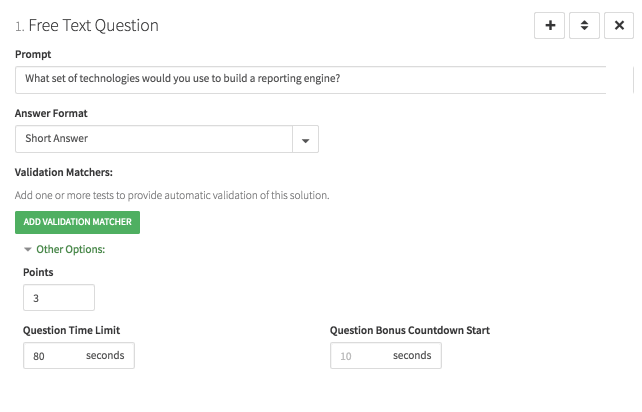Click the seconds unit in Time Limit
The height and width of the screenshot is (412, 642).
(105, 355)
